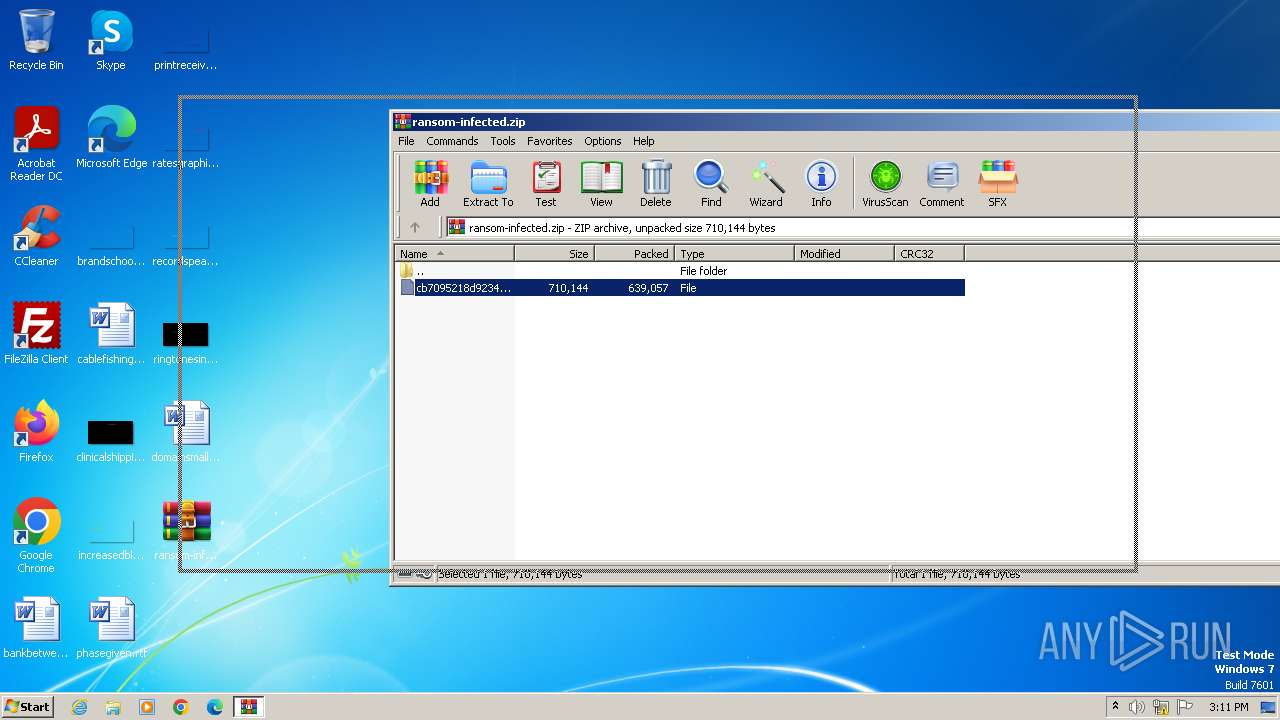Sort by the CRC32 column header

click(929, 254)
